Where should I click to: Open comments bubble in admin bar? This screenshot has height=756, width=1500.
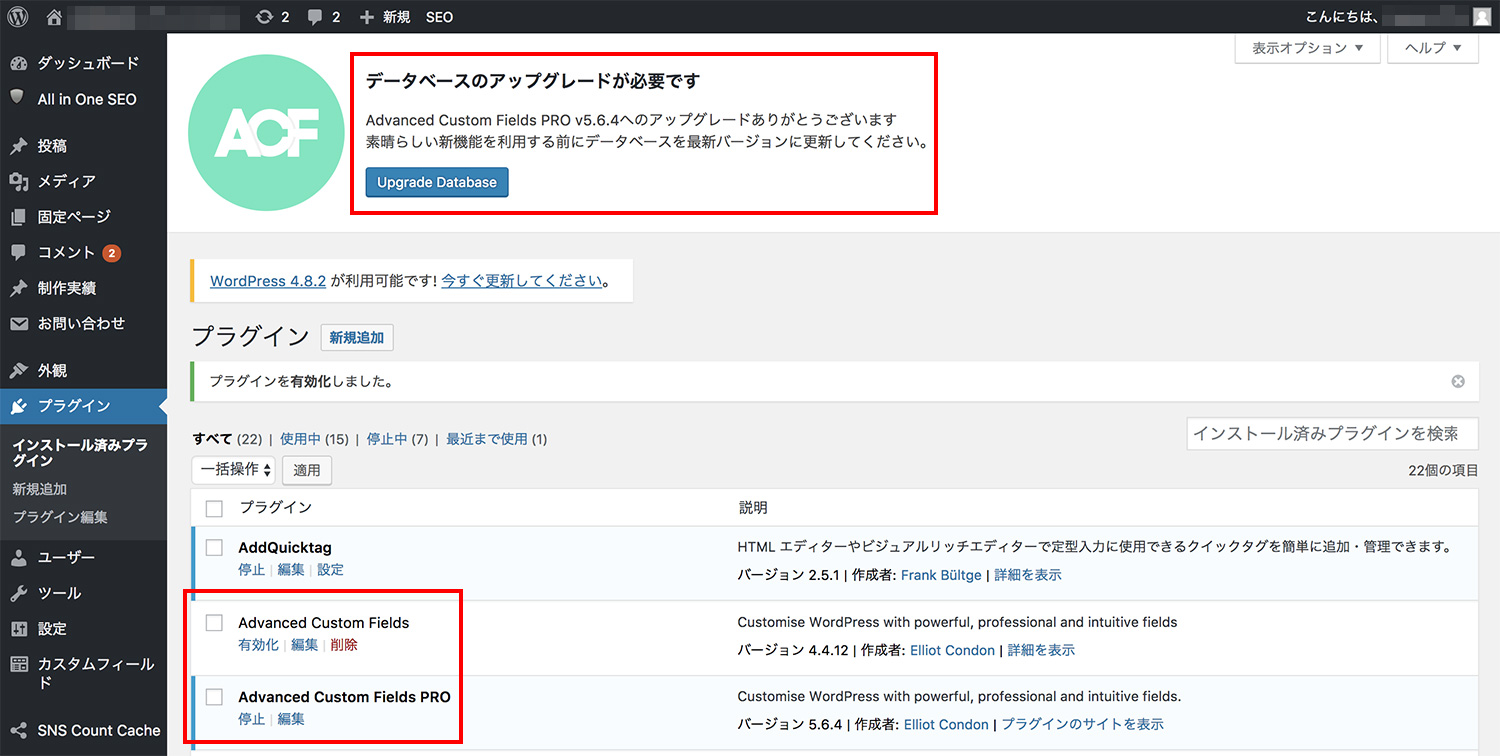point(315,17)
